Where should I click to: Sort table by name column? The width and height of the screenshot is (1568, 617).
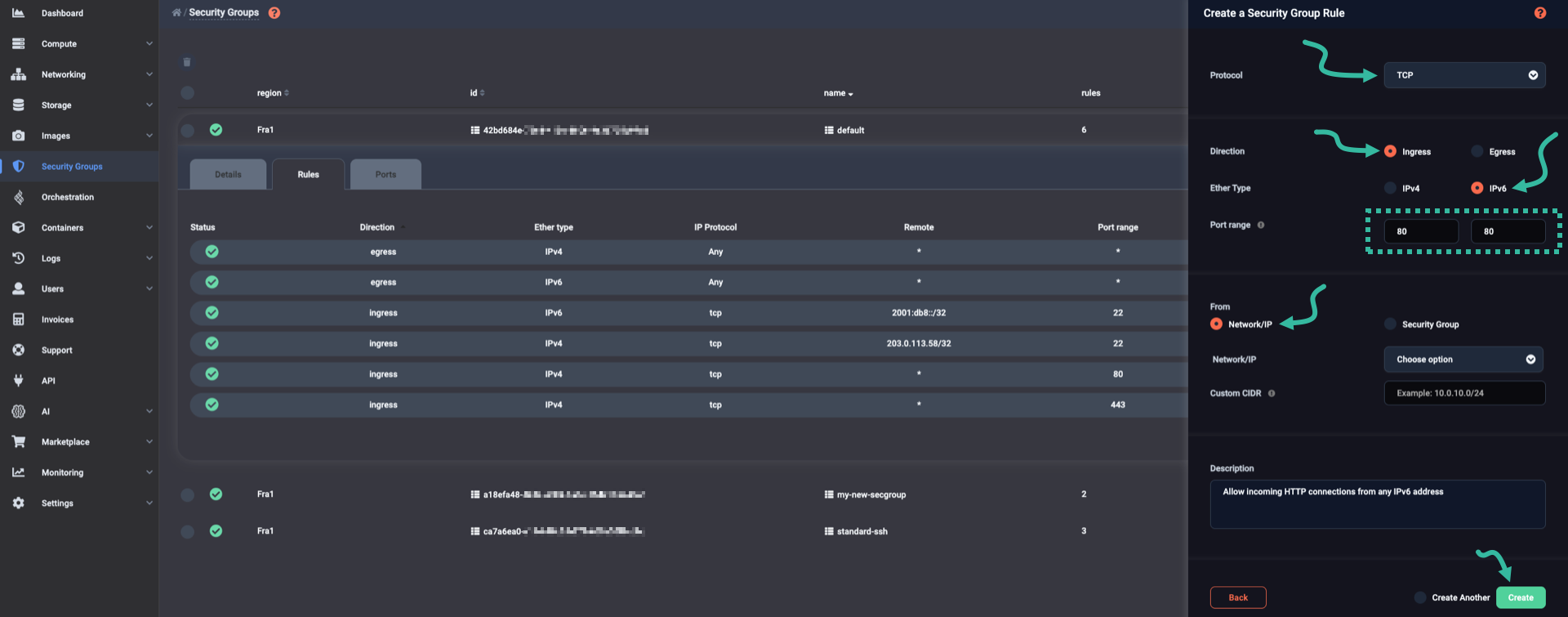coord(838,93)
